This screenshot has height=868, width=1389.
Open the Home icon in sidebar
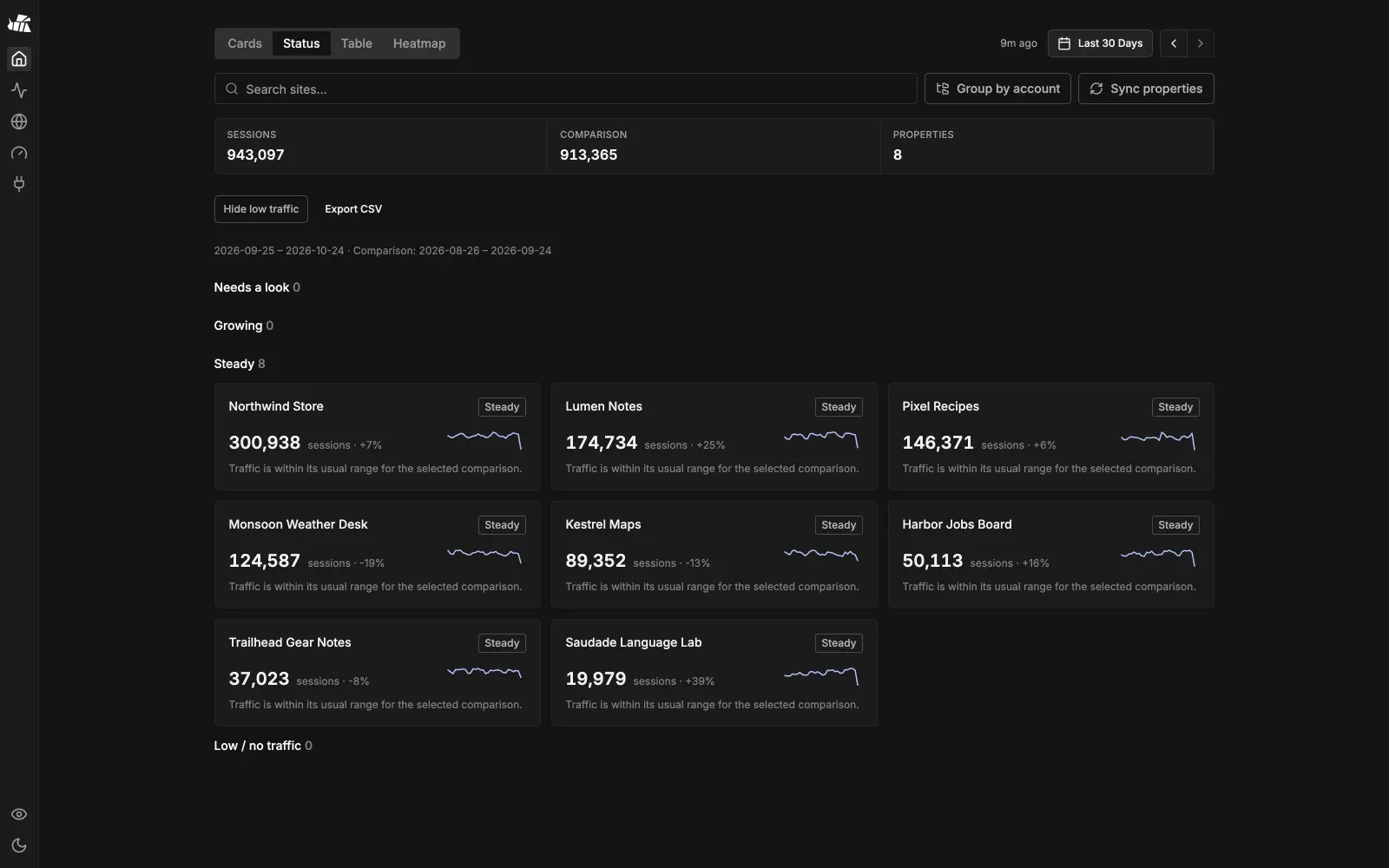click(19, 59)
